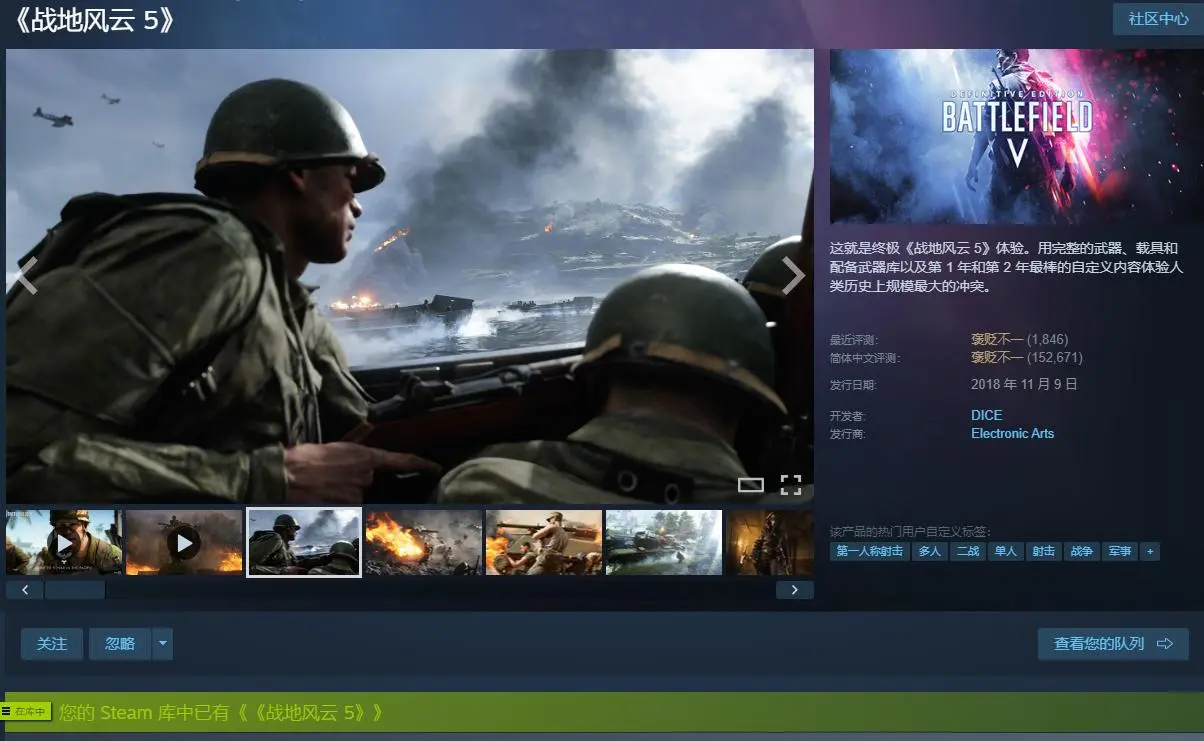Screen dimensions: 1204x741
Task: Select the 第一人称射击 tag
Action: pyautogui.click(x=869, y=551)
